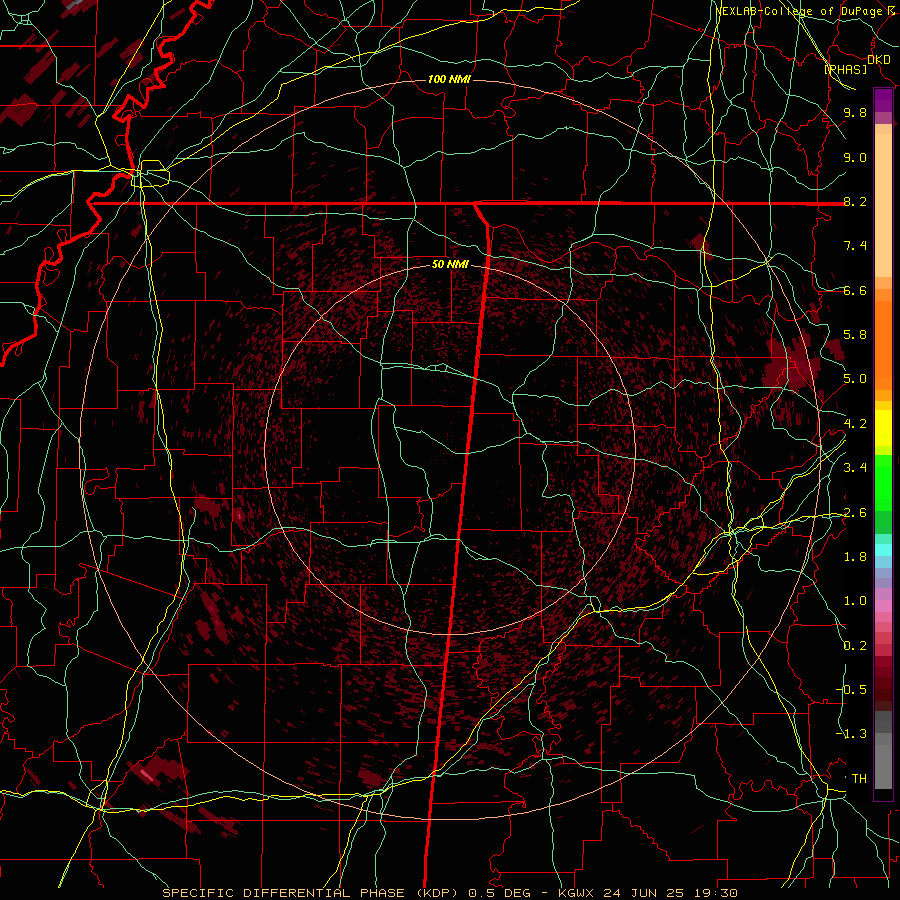Image resolution: width=900 pixels, height=900 pixels.
Task: Click the 0.2 value on the color scale
Action: coord(855,645)
